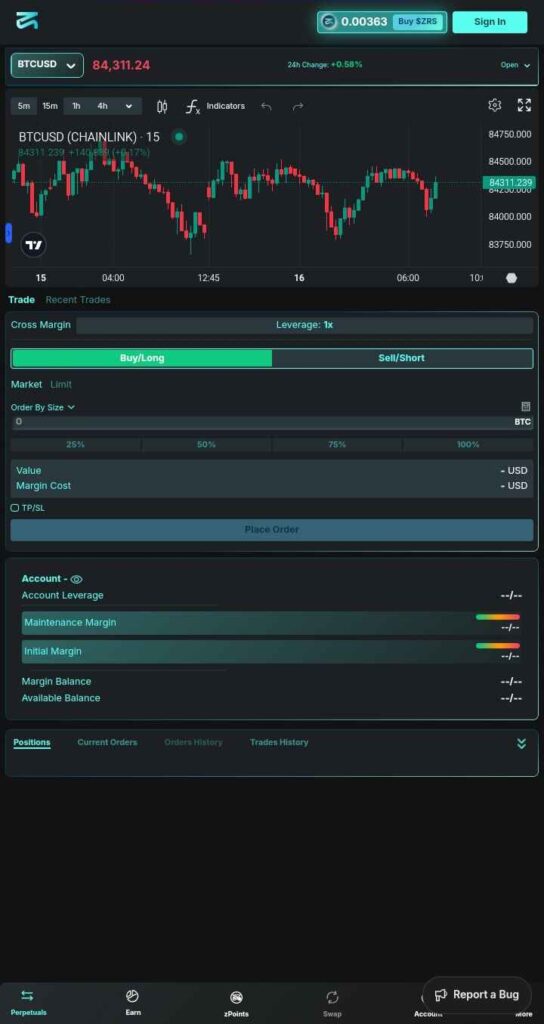Click the 84311.239 current price tag on the chart axis
The width and height of the screenshot is (544, 1024).
click(x=509, y=183)
